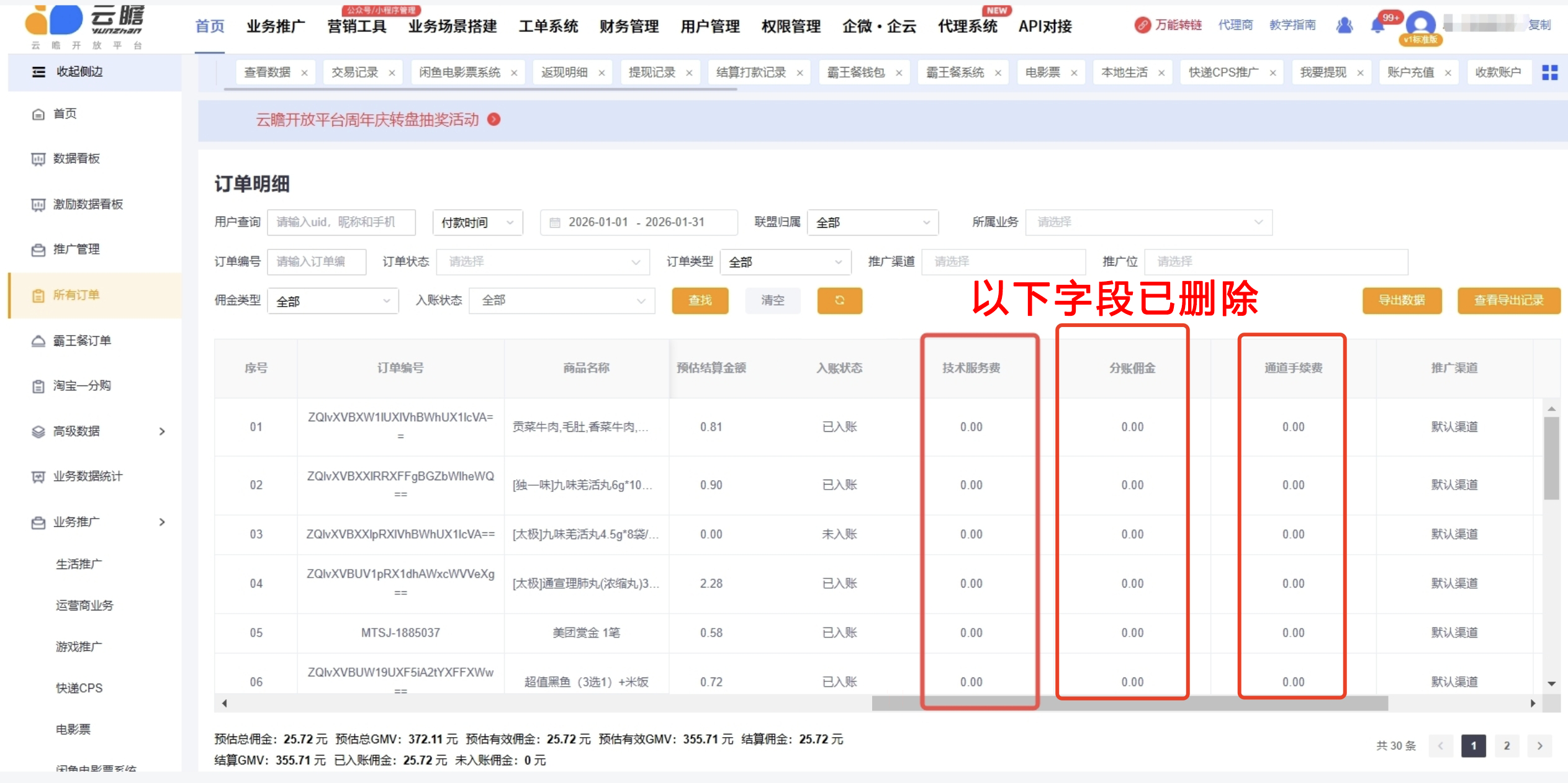Click the notification bell icon
Viewport: 1568px width, 783px height.
pyautogui.click(x=1377, y=26)
